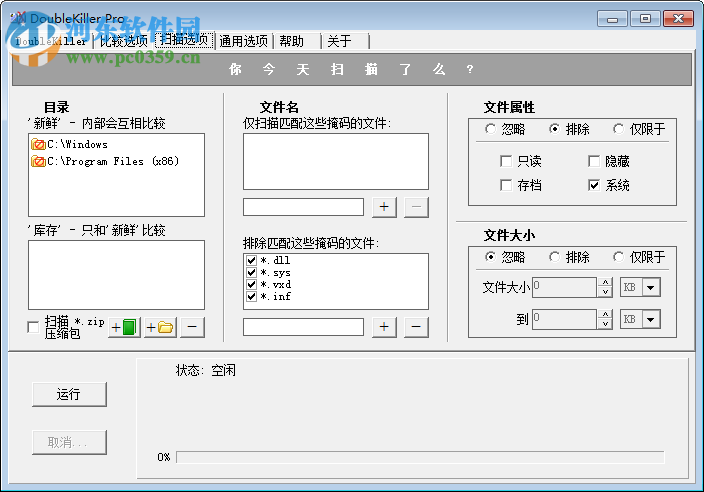Click the 到 size number field
704x492 pixels.
point(564,319)
